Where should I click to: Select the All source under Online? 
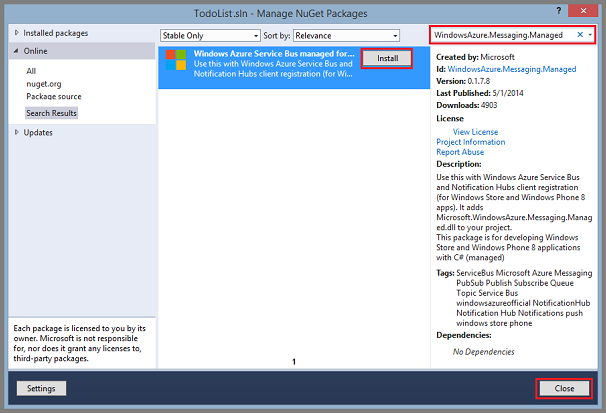click(31, 71)
